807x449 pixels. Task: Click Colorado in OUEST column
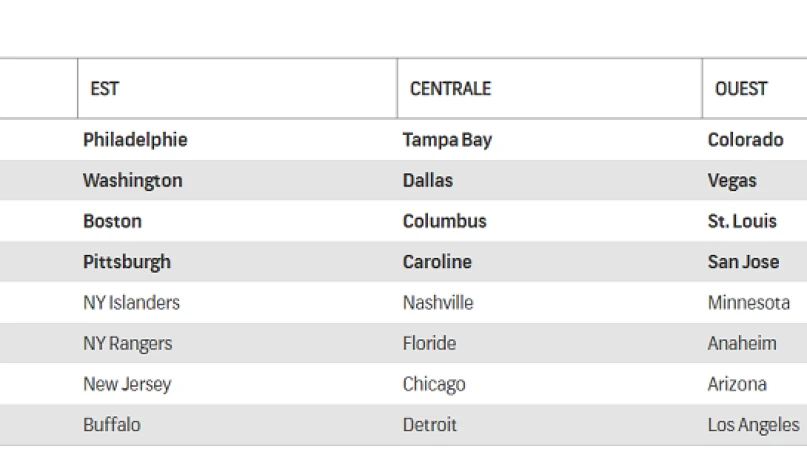[745, 140]
